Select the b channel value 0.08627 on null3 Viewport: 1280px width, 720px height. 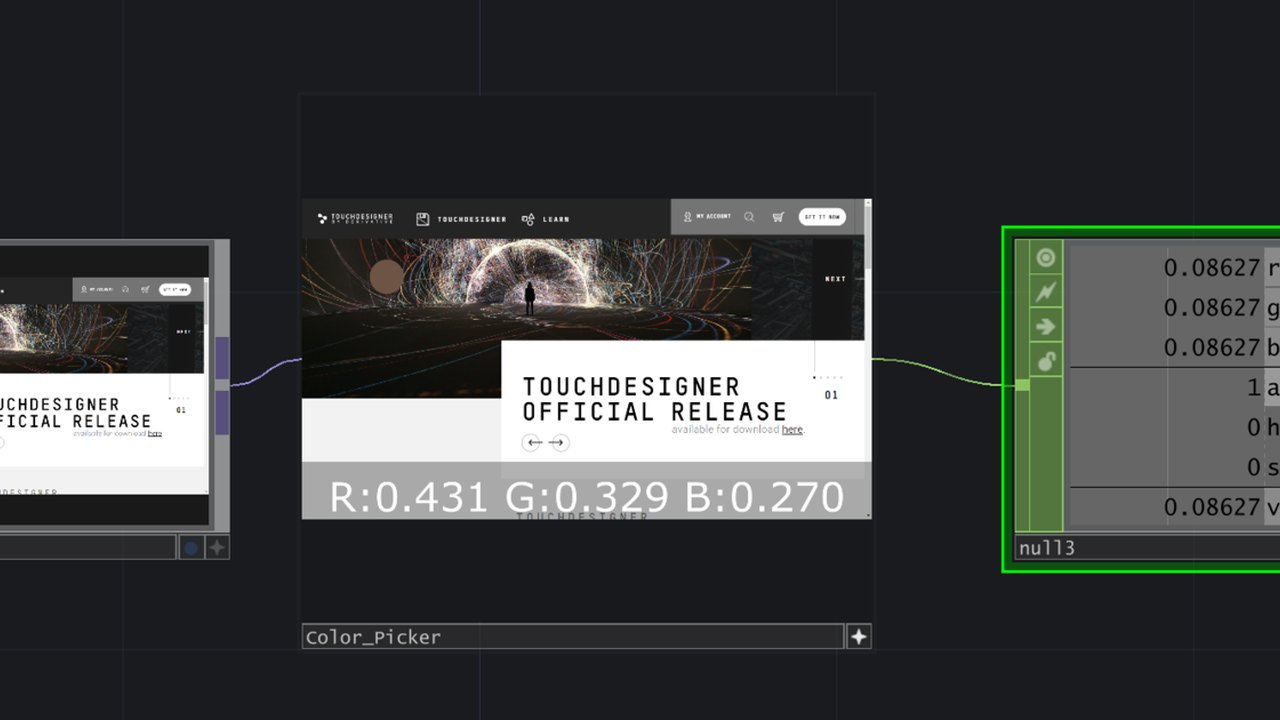point(1211,348)
